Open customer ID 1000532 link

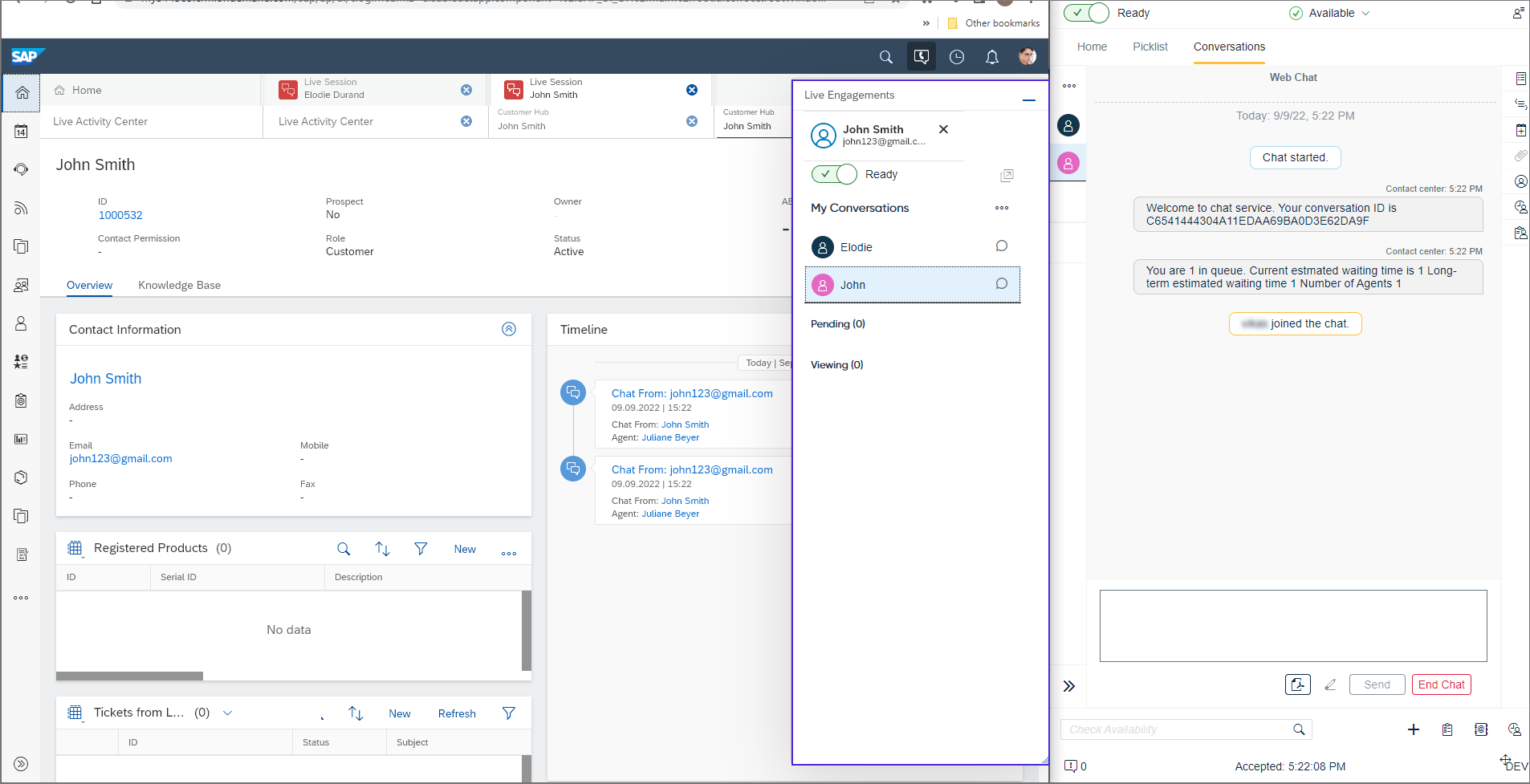point(120,215)
